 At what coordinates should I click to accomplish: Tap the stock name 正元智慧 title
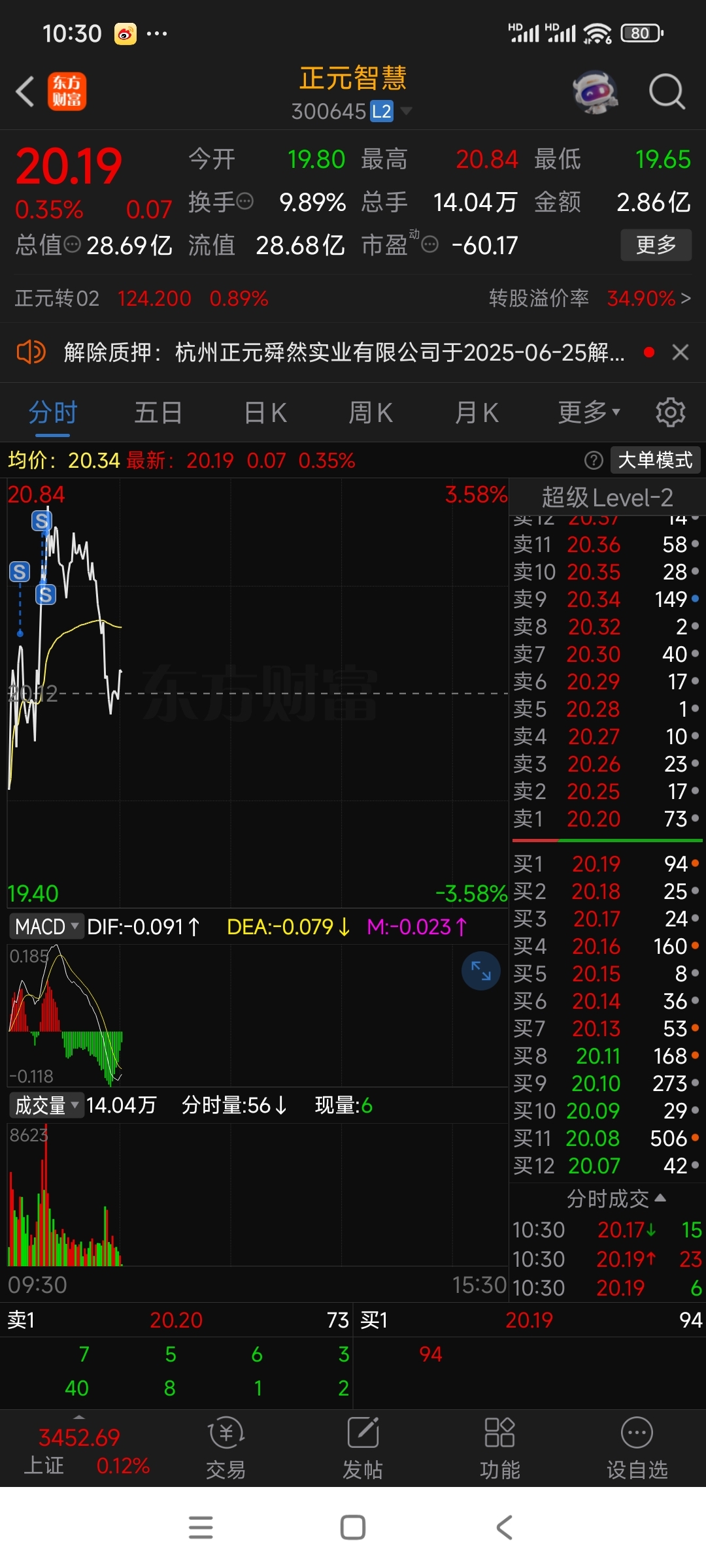tap(353, 78)
